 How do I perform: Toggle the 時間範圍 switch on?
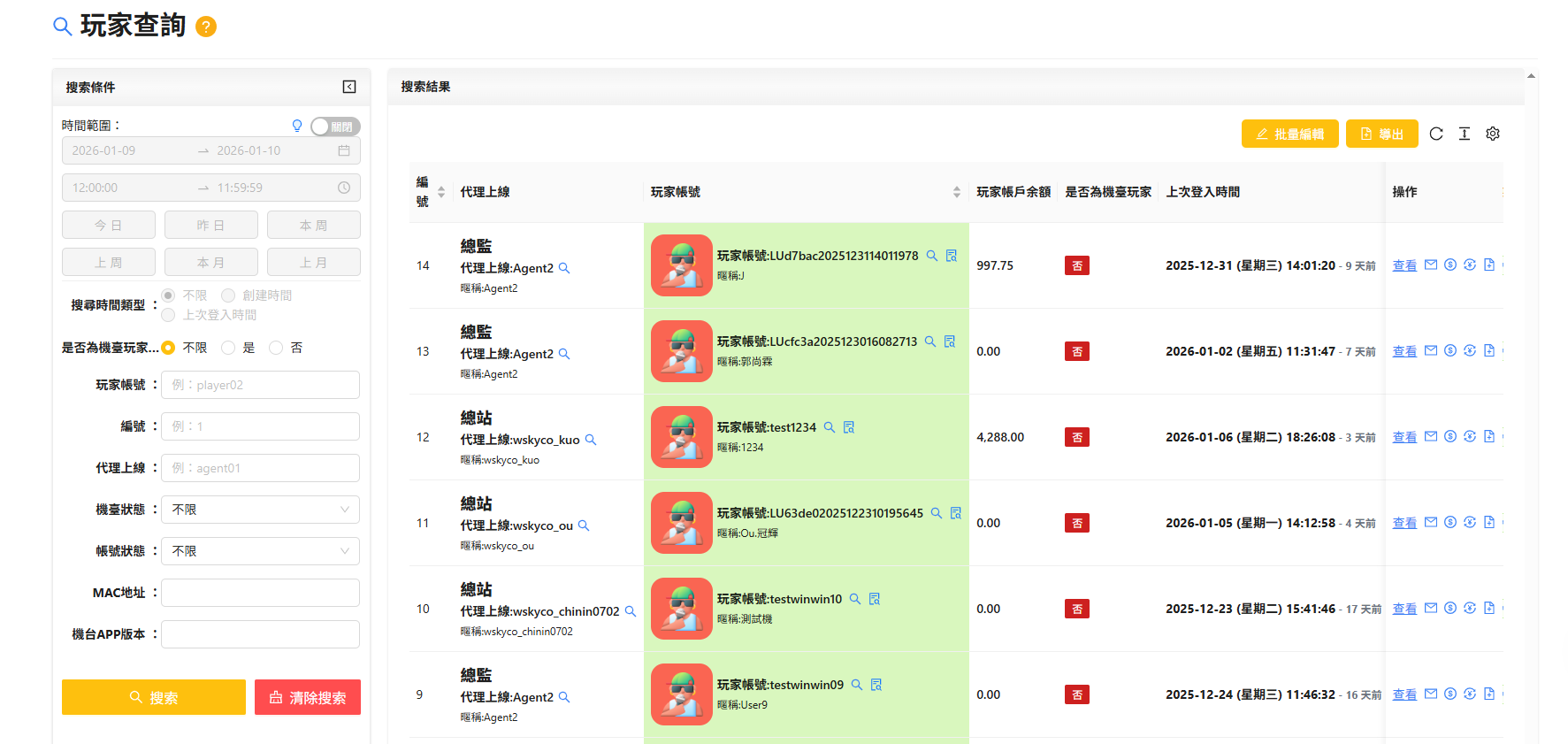pos(335,127)
